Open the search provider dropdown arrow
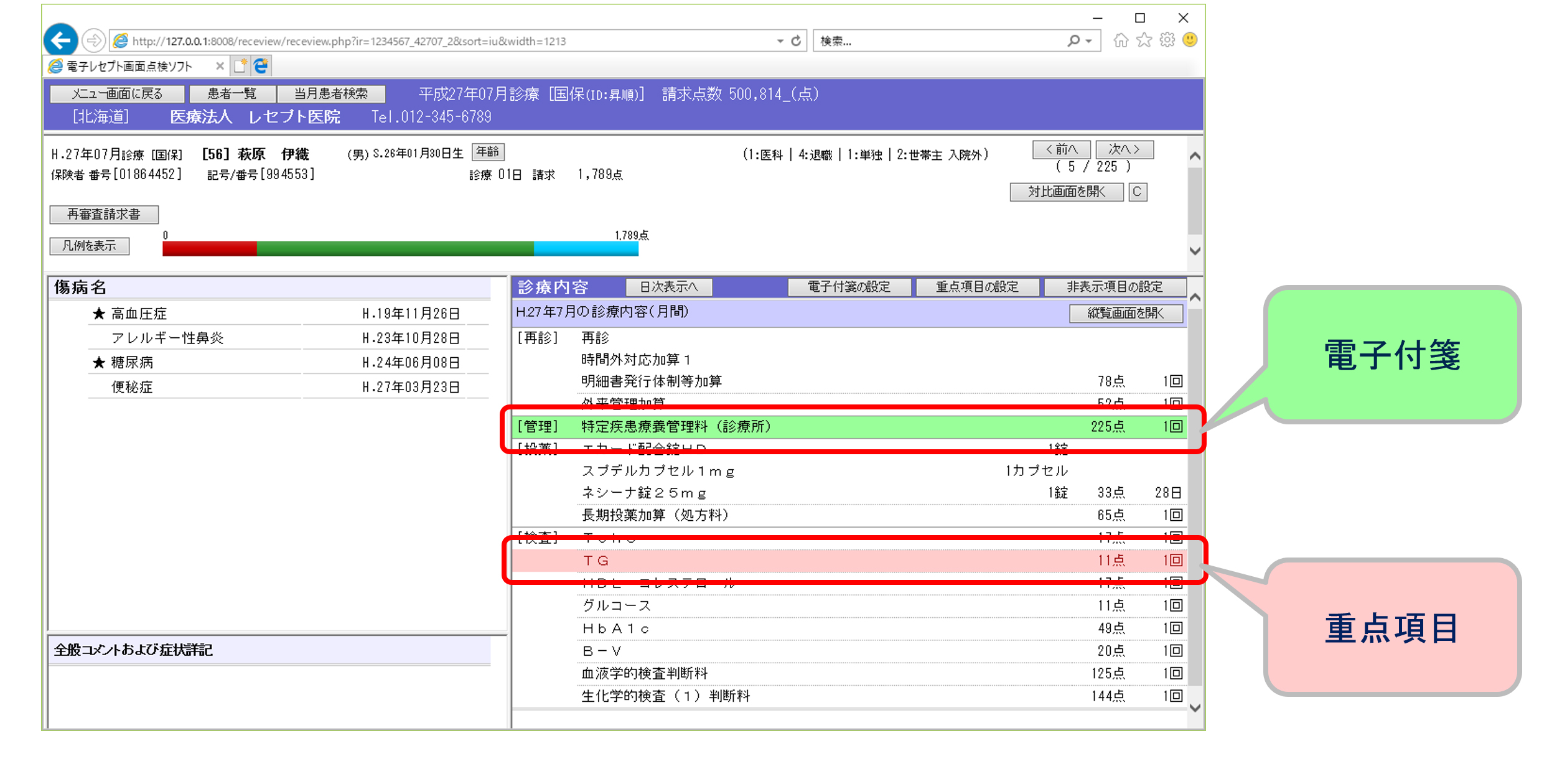Viewport: 1557px width, 784px height. [x=1089, y=41]
